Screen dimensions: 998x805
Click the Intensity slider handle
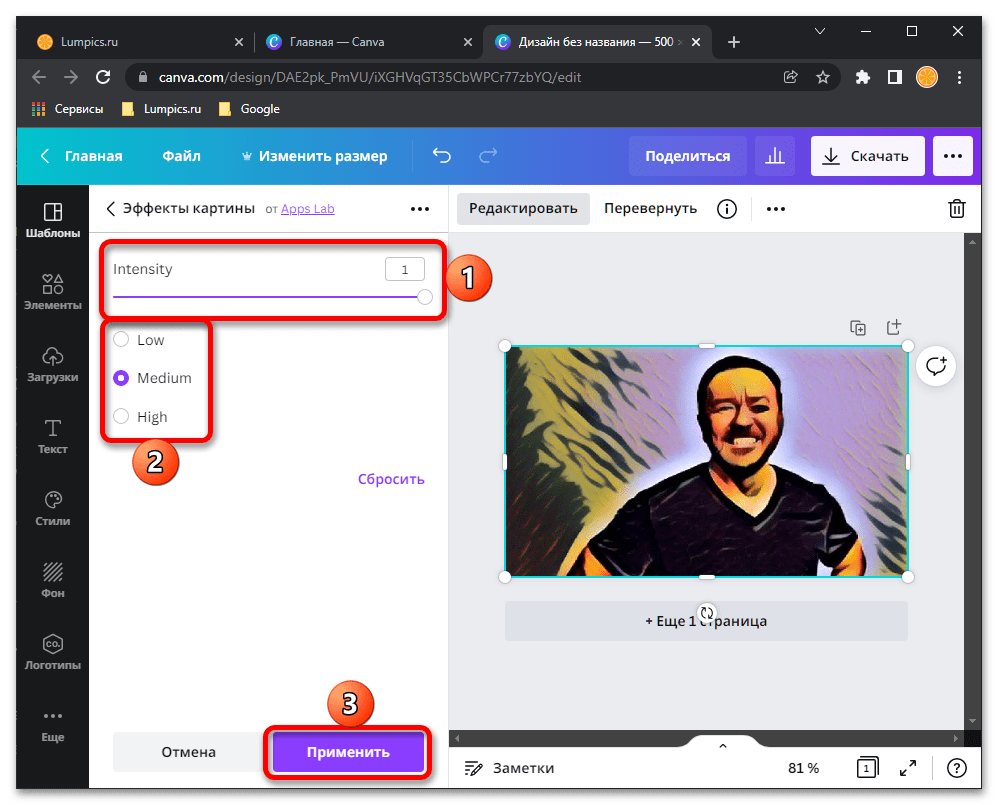point(425,297)
